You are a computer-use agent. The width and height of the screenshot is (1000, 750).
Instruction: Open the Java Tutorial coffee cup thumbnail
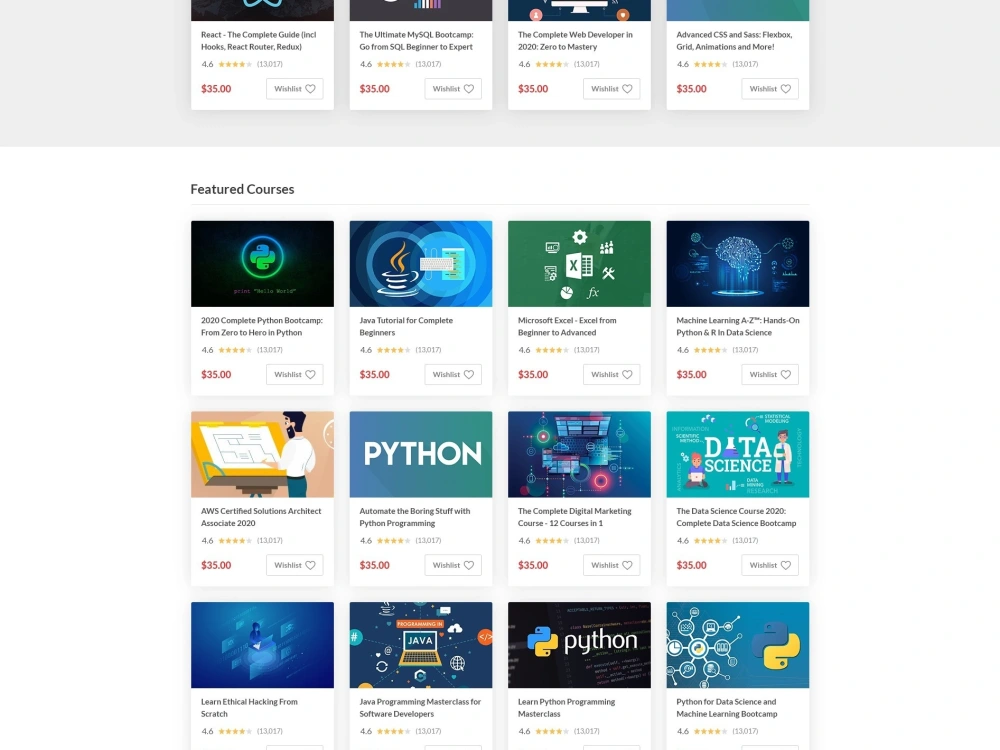click(421, 263)
